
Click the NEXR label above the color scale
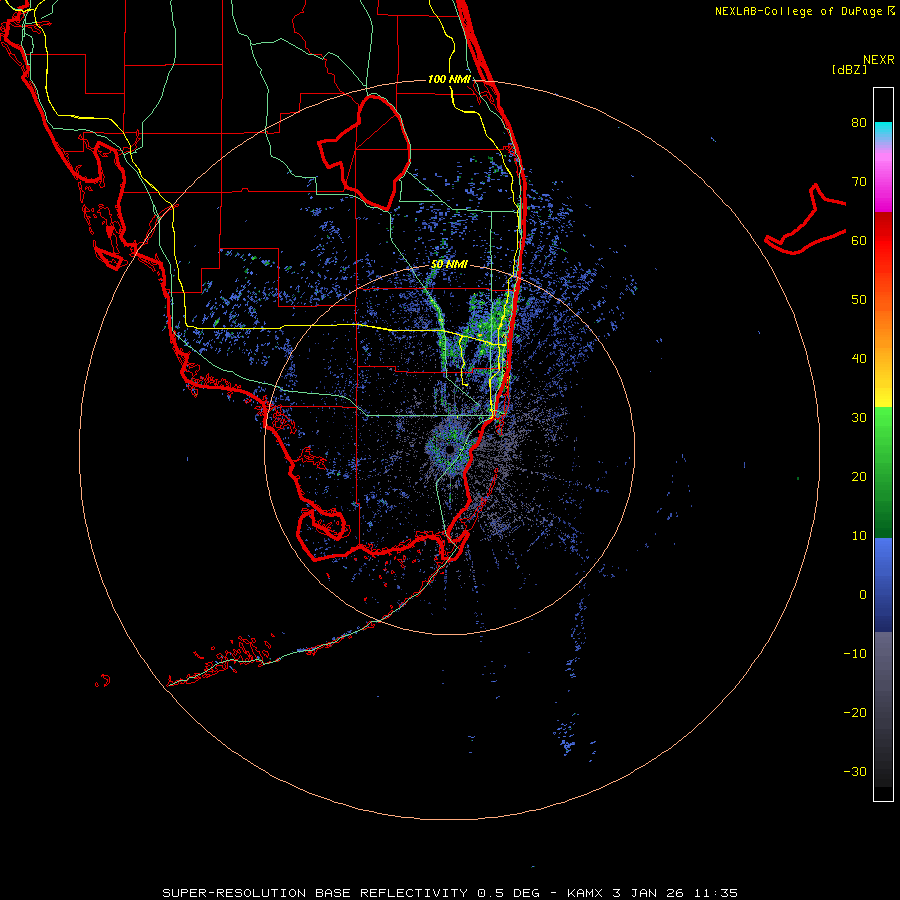pos(878,60)
